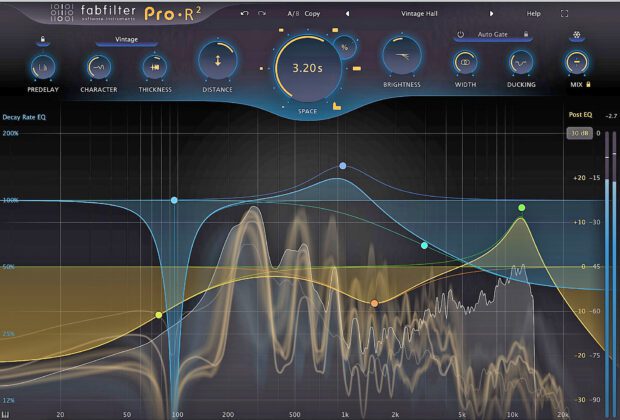Toggle A/B comparison state
Viewport: 620px width, 420px height.
tap(293, 14)
